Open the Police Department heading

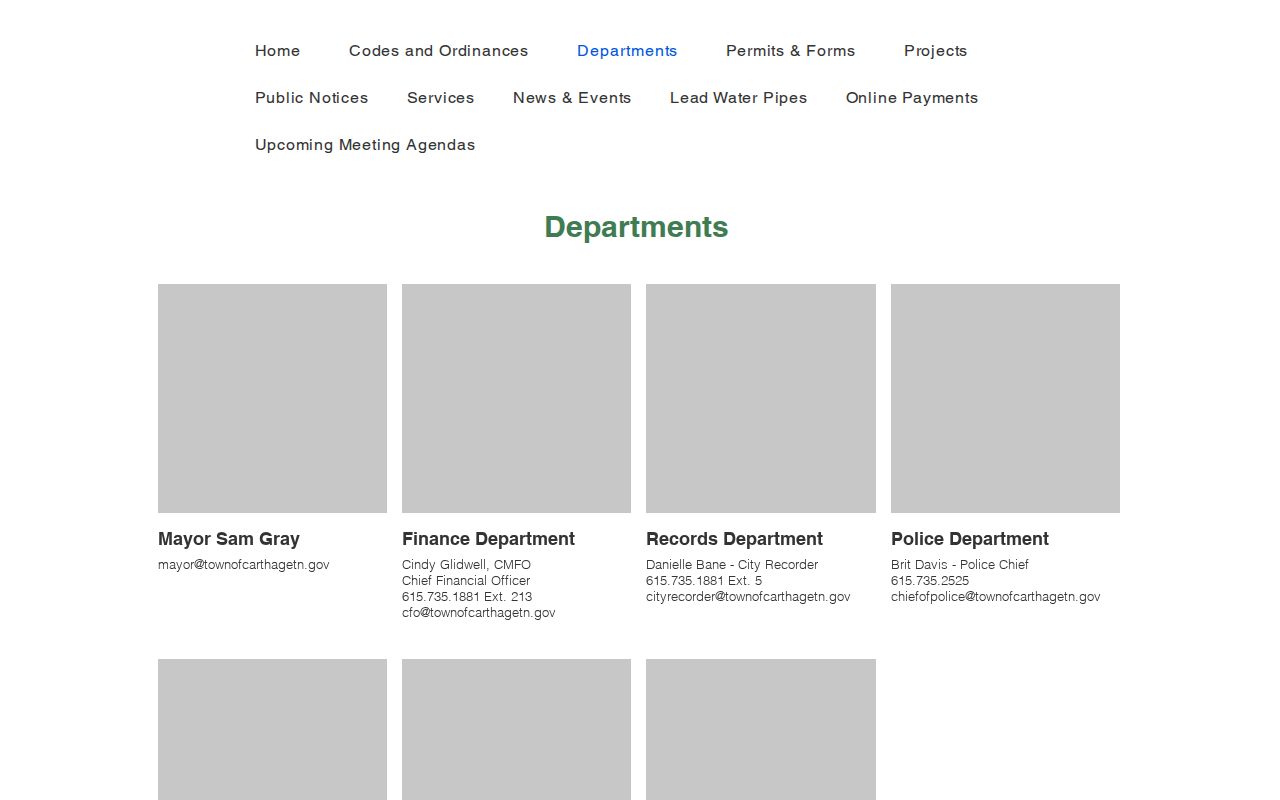[970, 539]
